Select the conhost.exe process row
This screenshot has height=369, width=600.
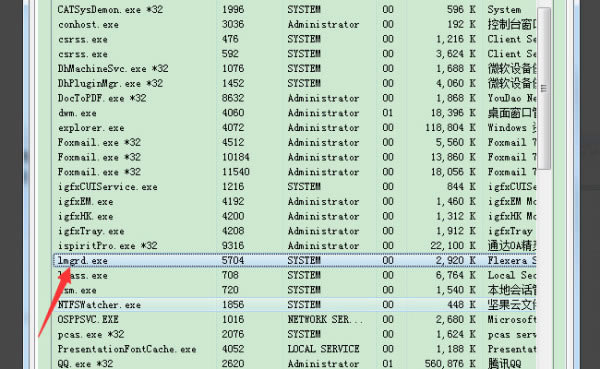tap(295, 24)
